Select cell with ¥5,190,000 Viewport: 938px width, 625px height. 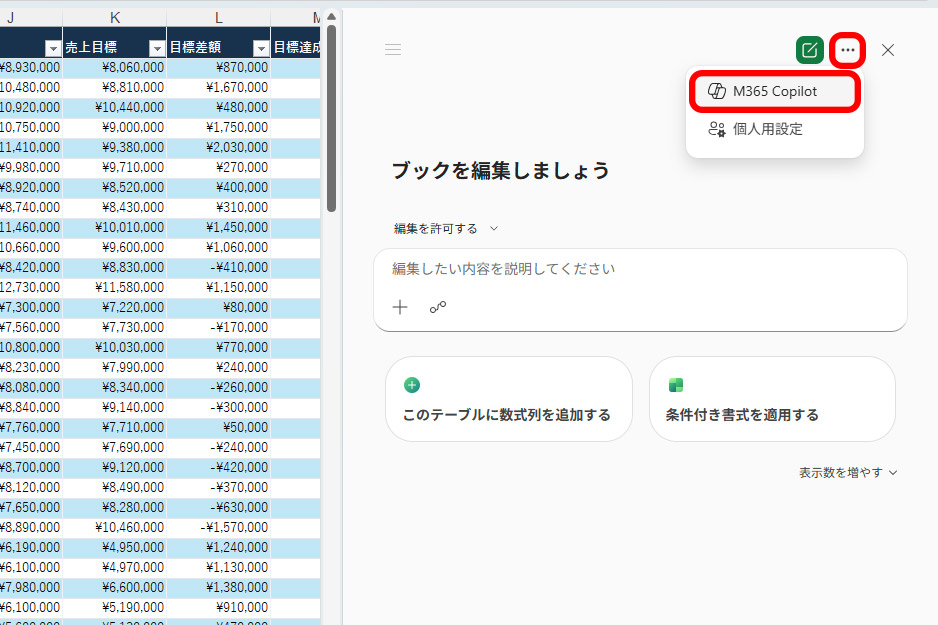coord(115,607)
